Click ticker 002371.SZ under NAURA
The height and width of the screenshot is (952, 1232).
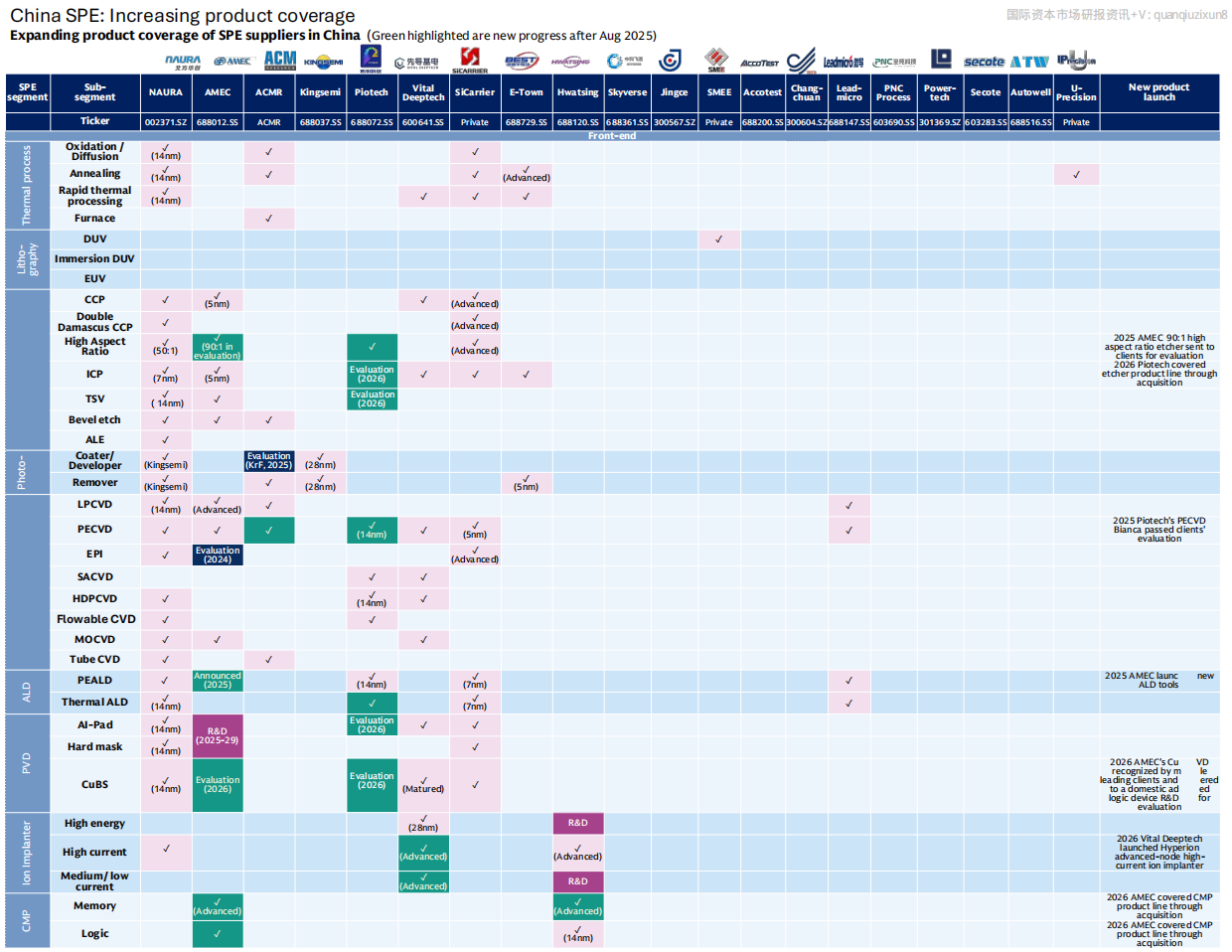coord(166,122)
